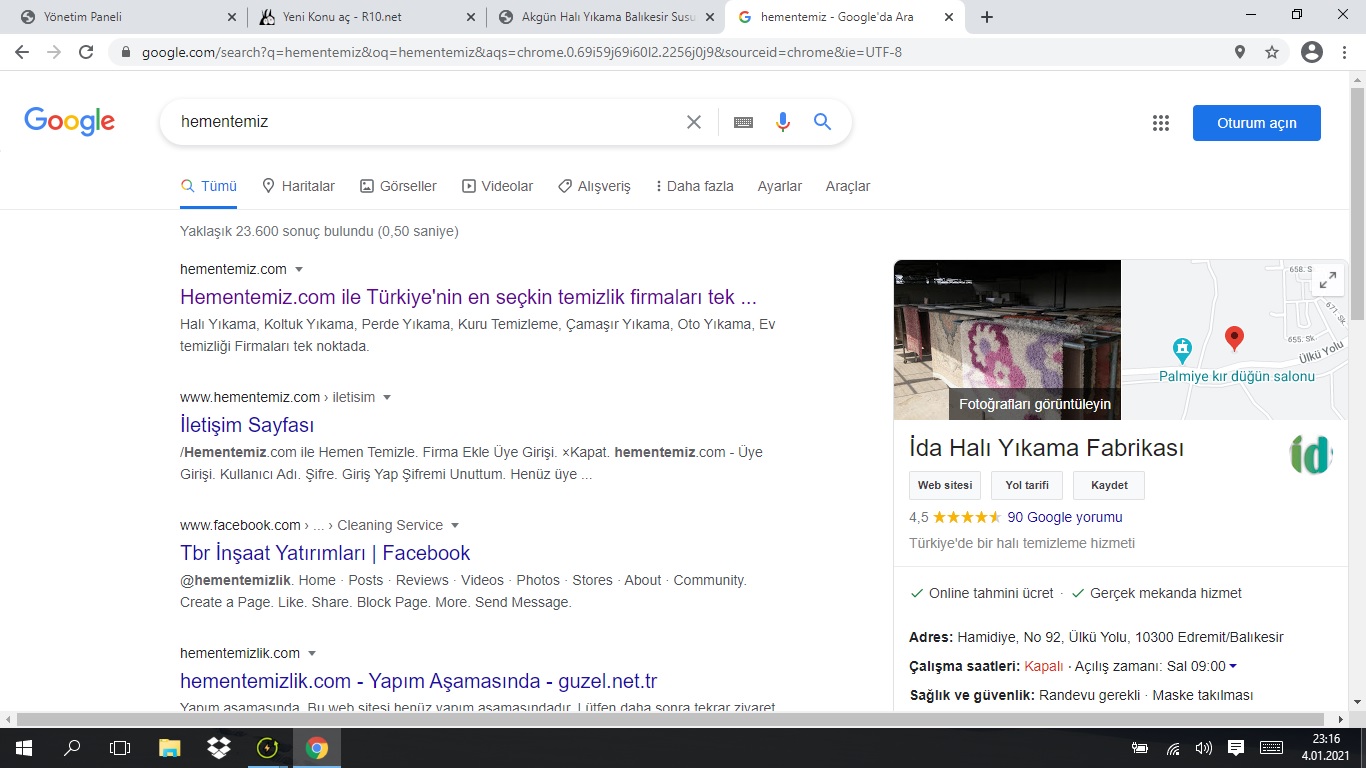
Task: Click the İda company logo
Action: (1311, 456)
